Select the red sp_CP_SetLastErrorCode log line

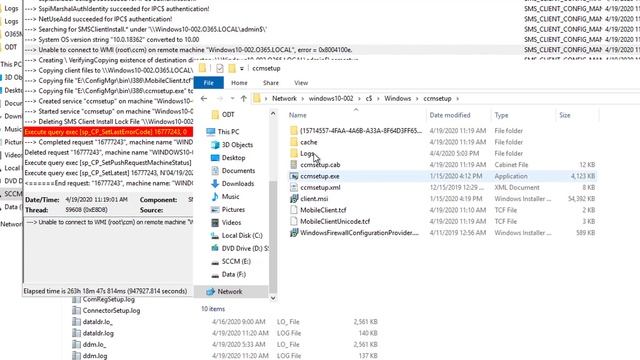tap(108, 132)
